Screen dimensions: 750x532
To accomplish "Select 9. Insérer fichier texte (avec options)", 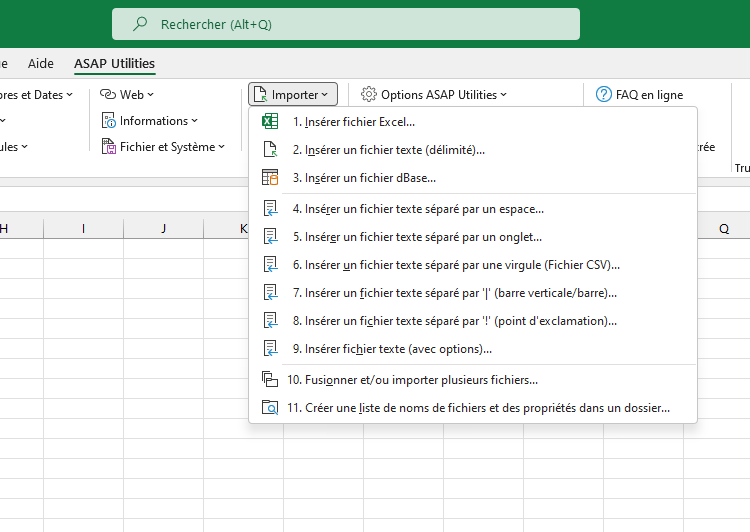I will [x=473, y=349].
